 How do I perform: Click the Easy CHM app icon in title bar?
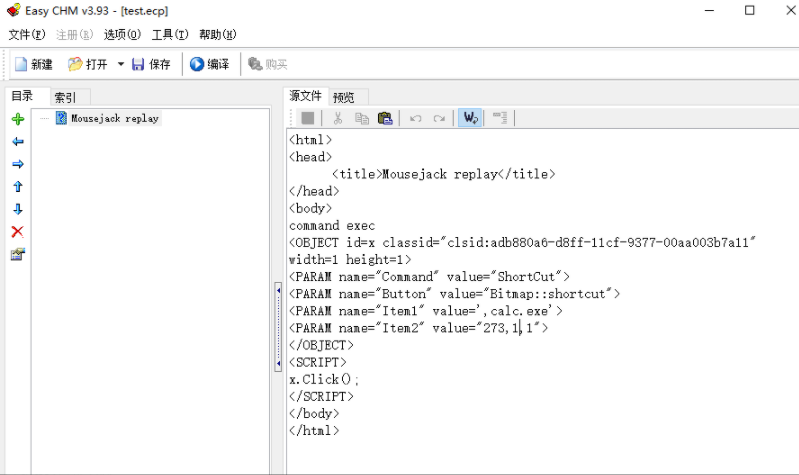[x=14, y=10]
